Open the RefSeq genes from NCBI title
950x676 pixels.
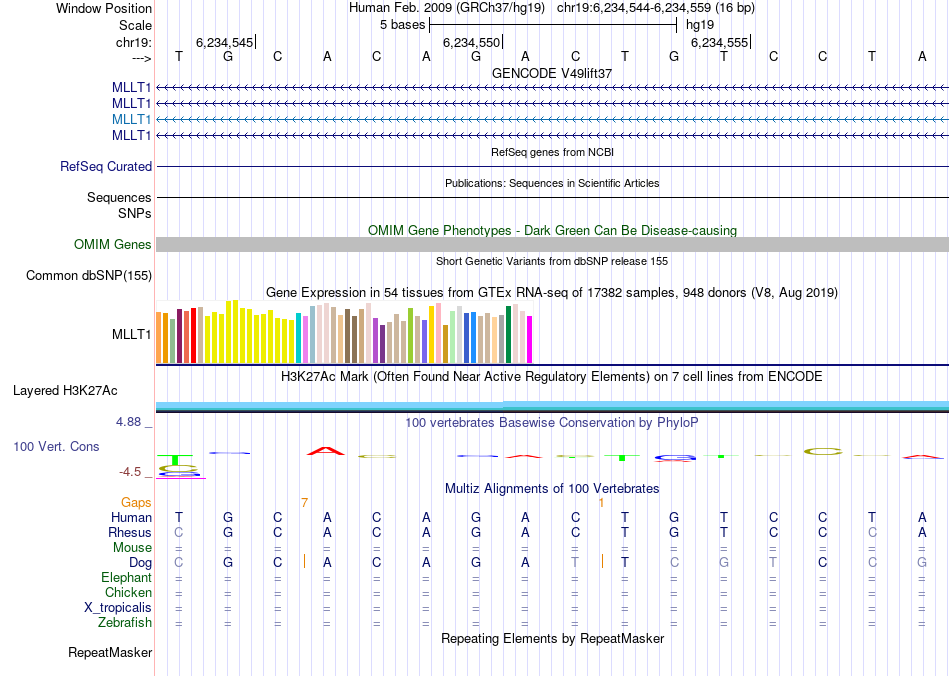552,152
